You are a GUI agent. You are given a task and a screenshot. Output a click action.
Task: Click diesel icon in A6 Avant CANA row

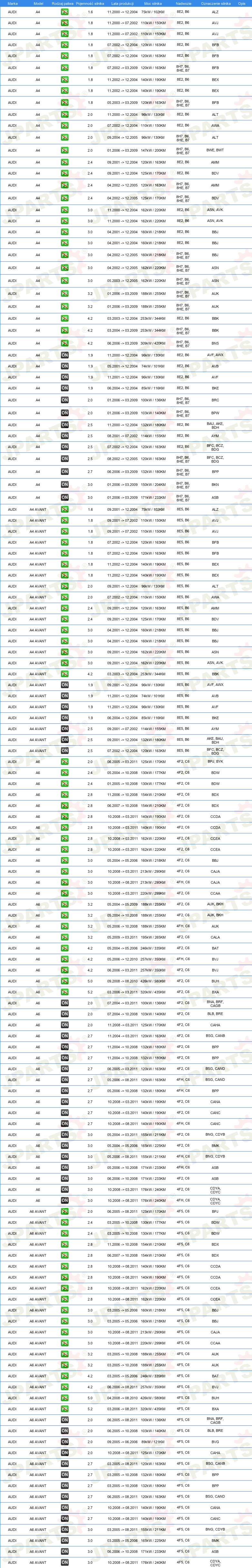pos(64,1508)
